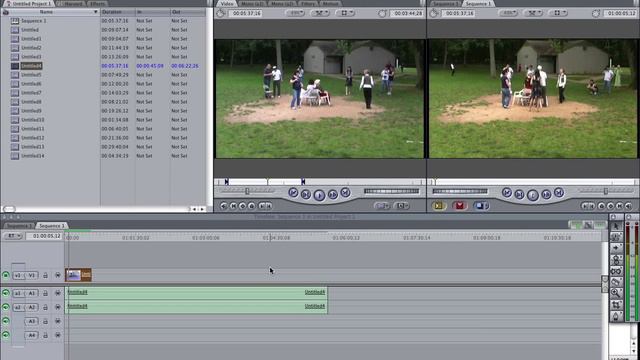Play the clip in the Viewer

[319, 195]
